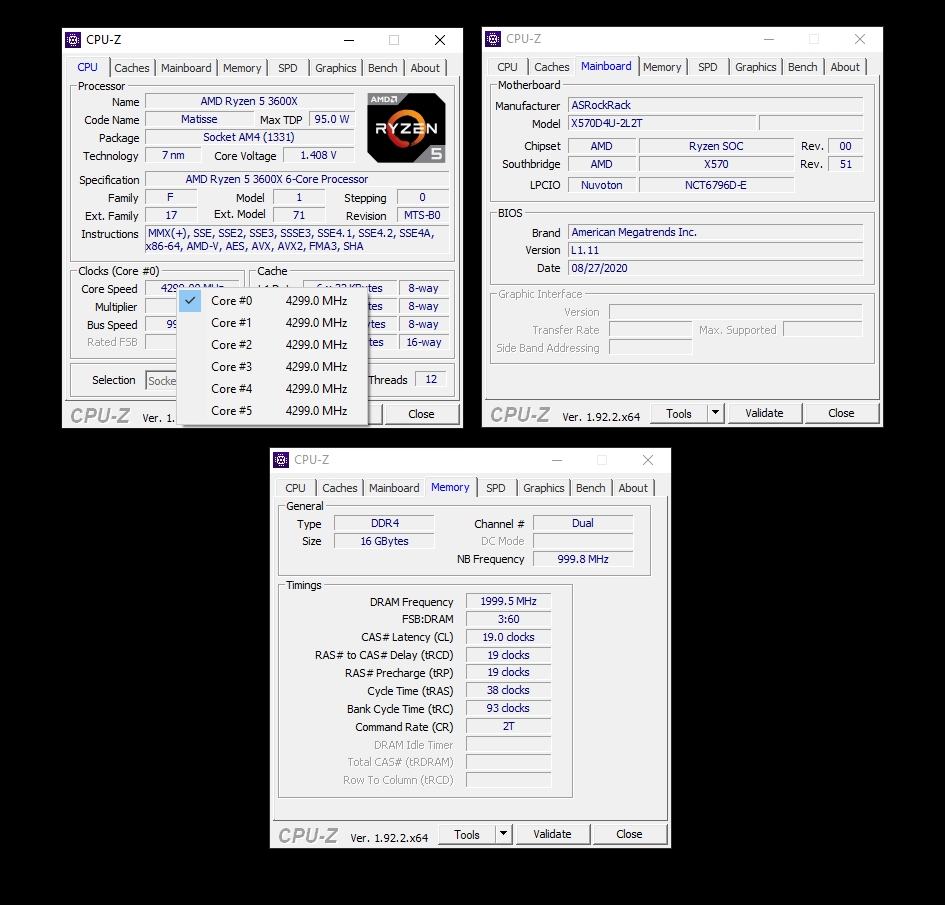
Task: Open the Selection socket dropdown
Action: pyautogui.click(x=162, y=381)
